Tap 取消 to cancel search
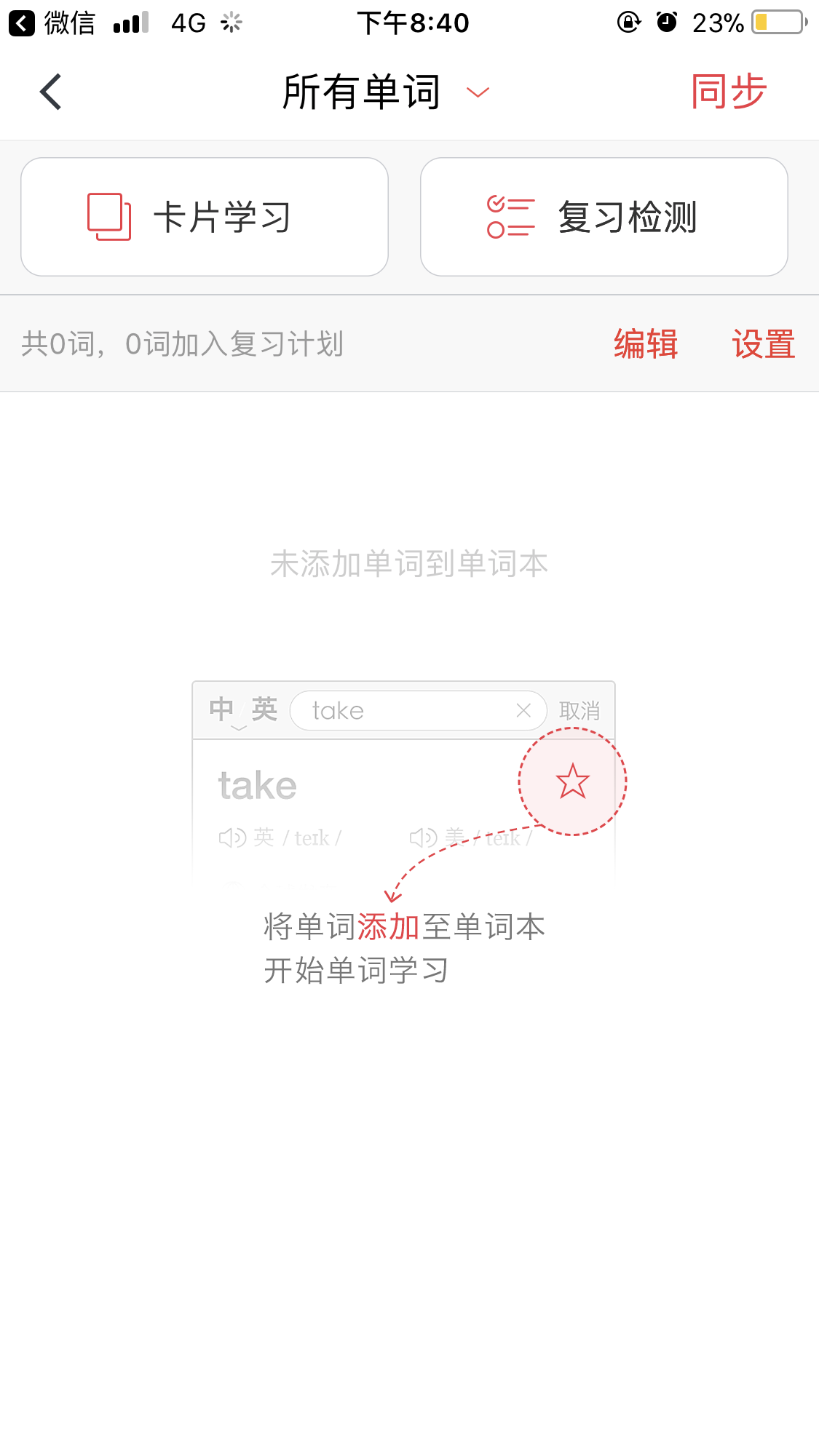Image resolution: width=819 pixels, height=1456 pixels. [x=579, y=711]
